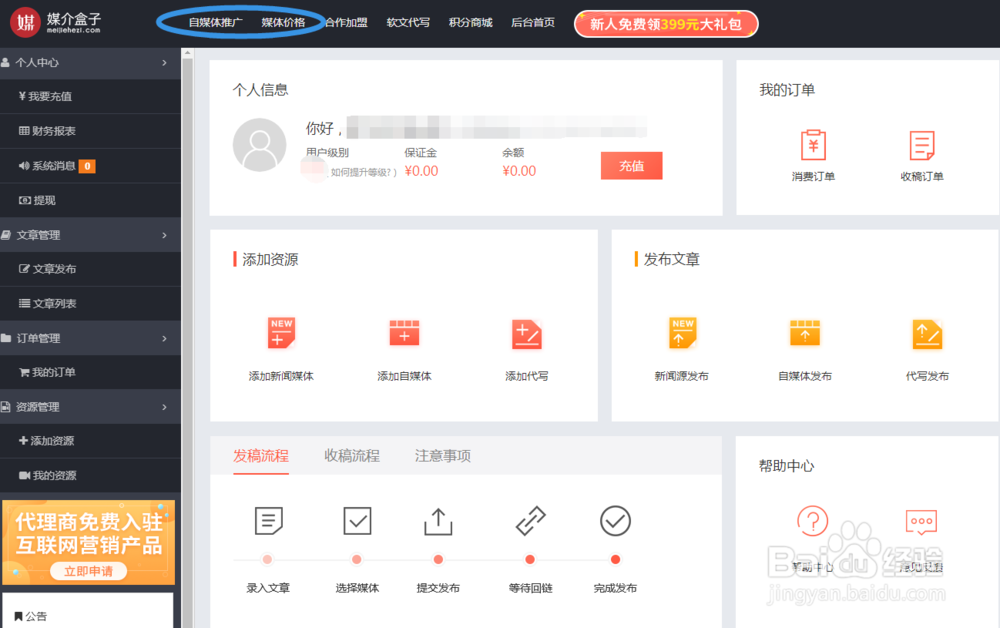The image size is (1000, 628).
Task: Switch to the 注意事项 tab
Action: [x=443, y=456]
